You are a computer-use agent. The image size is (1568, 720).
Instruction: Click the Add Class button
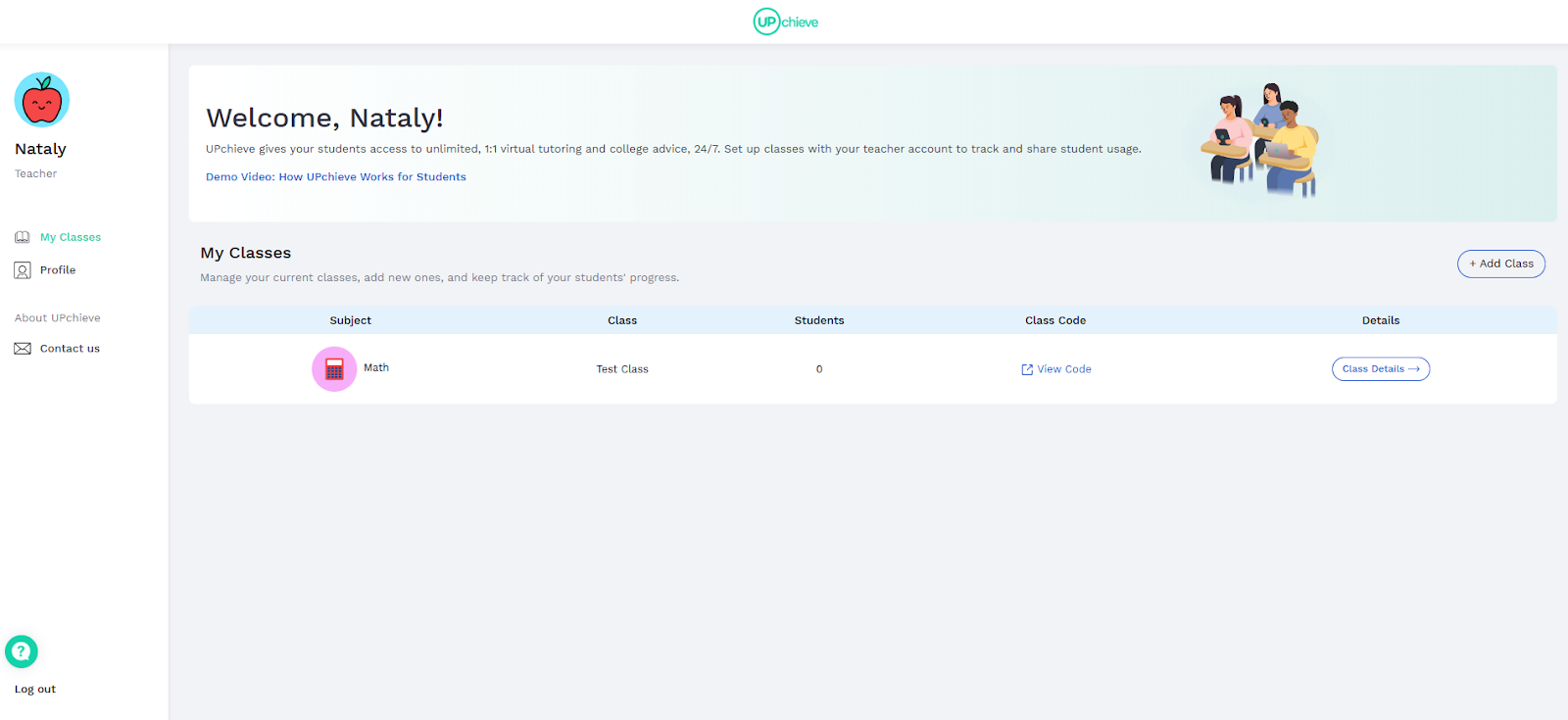pyautogui.click(x=1501, y=264)
